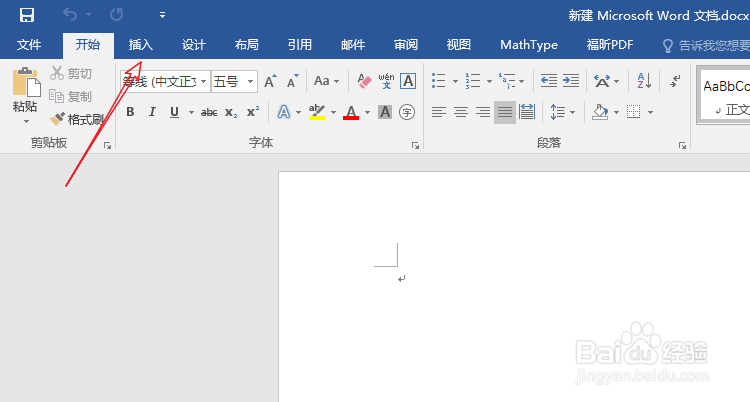Click Clear All Formatting eraser icon
Viewport: 750px width, 402px height.
[x=364, y=81]
